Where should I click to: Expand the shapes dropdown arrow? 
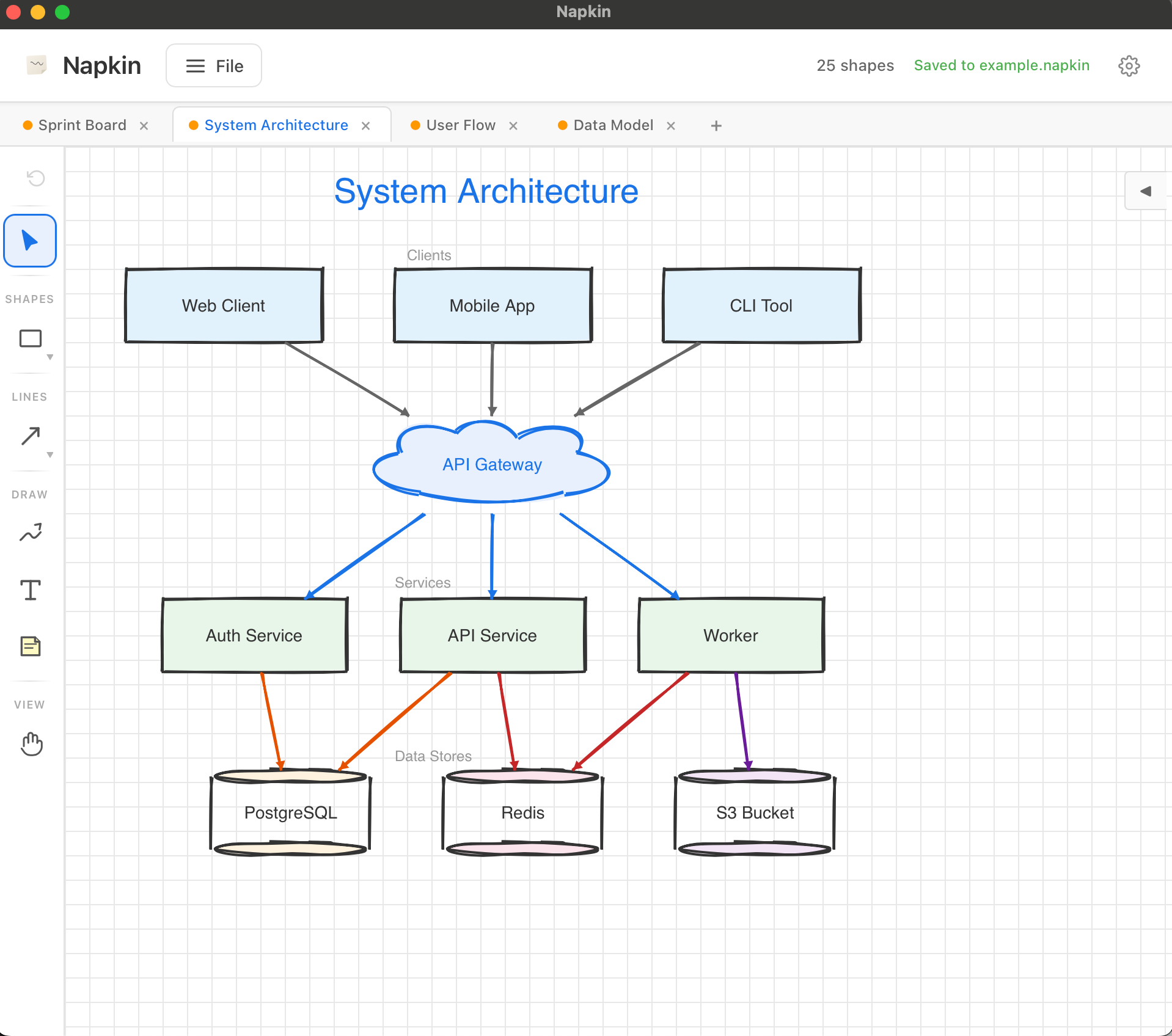click(50, 357)
